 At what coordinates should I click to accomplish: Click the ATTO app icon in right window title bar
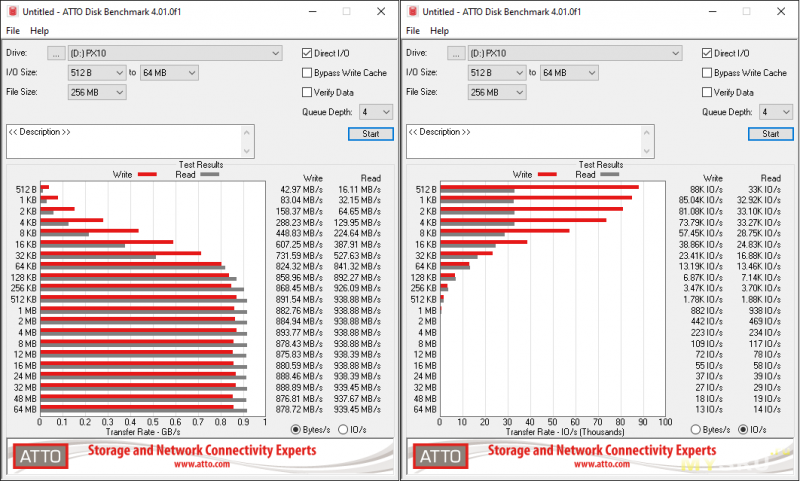(414, 11)
